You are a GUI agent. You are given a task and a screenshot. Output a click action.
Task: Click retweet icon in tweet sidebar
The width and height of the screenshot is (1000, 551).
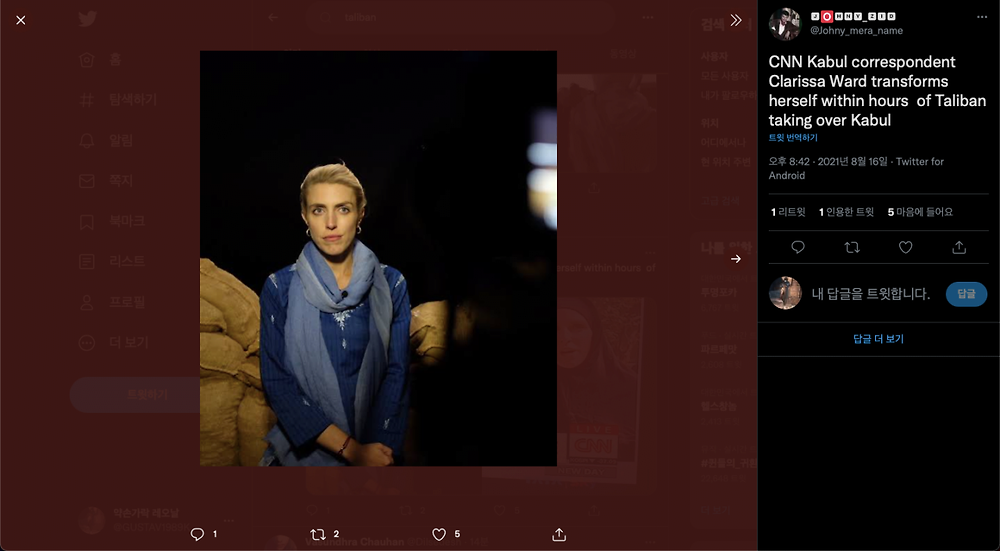pos(852,247)
